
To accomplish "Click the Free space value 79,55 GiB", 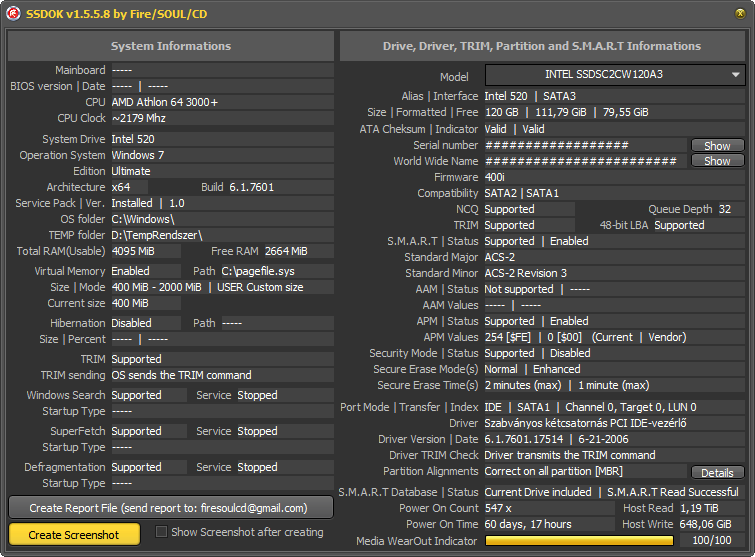I will pyautogui.click(x=626, y=112).
